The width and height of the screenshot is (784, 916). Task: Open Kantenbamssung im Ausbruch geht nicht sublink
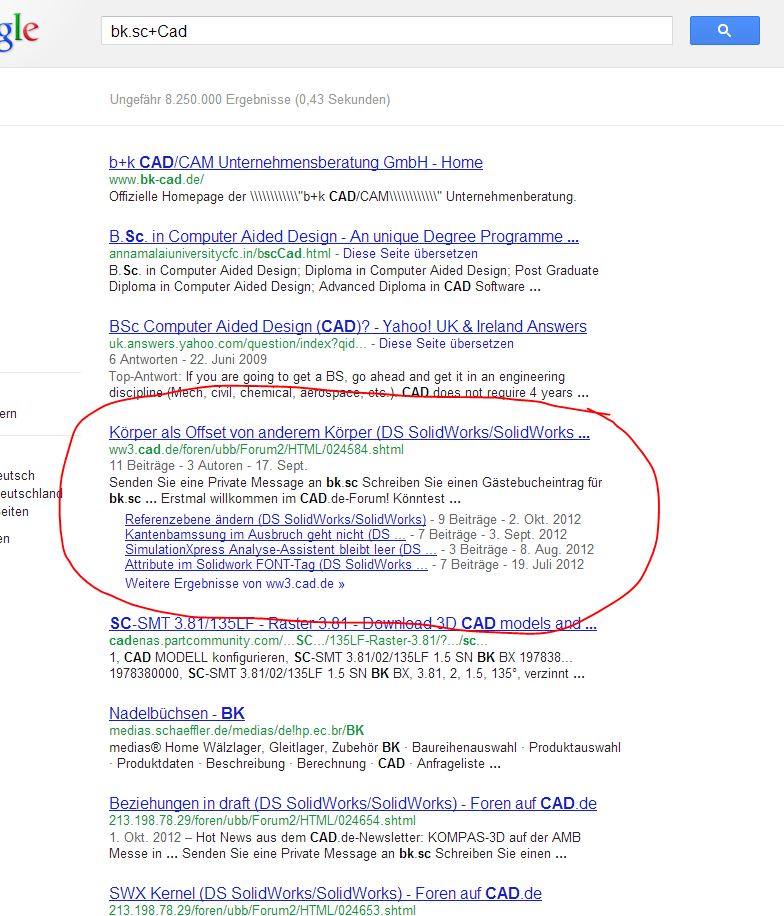click(265, 535)
